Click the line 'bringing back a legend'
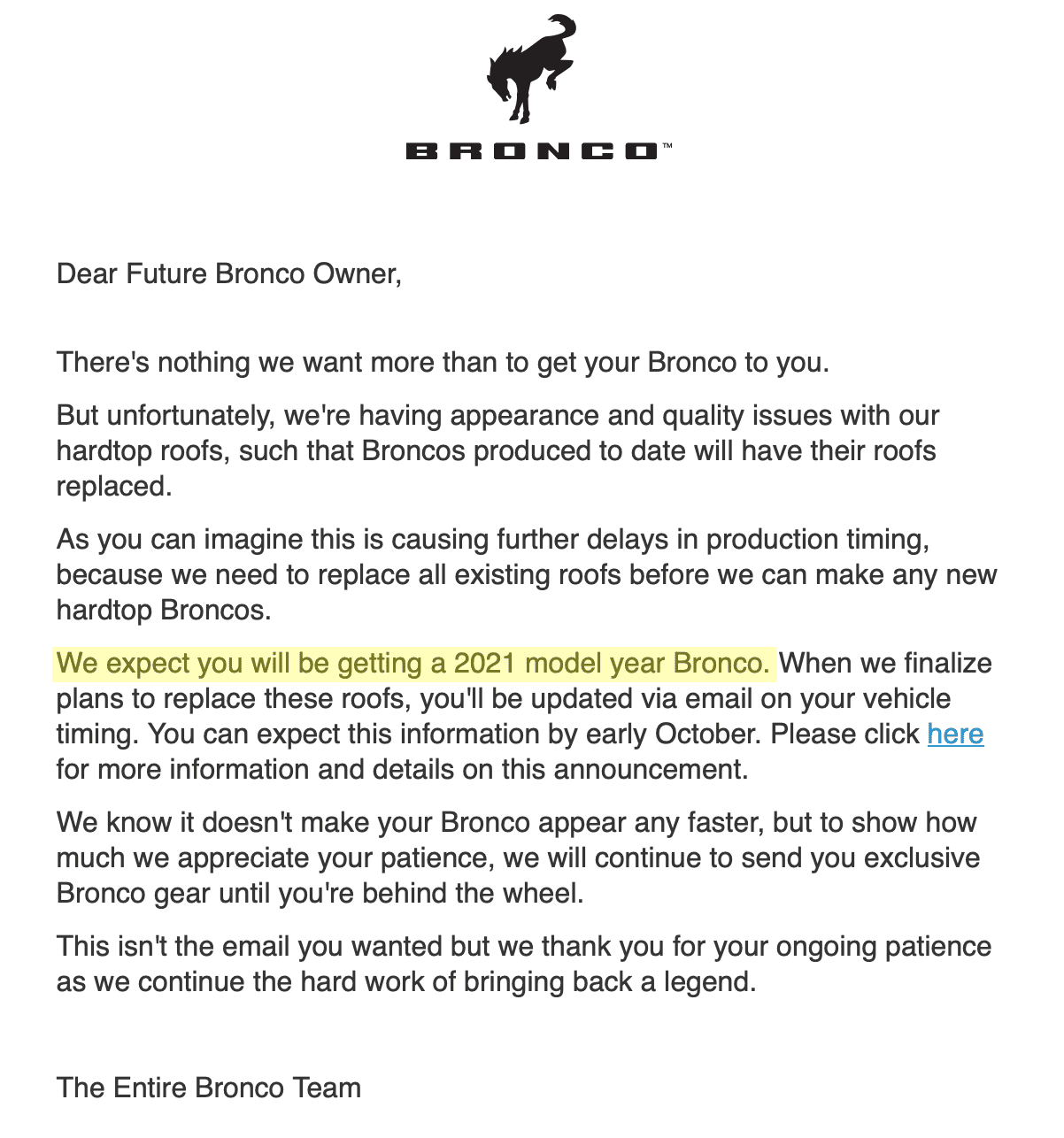 (x=610, y=981)
